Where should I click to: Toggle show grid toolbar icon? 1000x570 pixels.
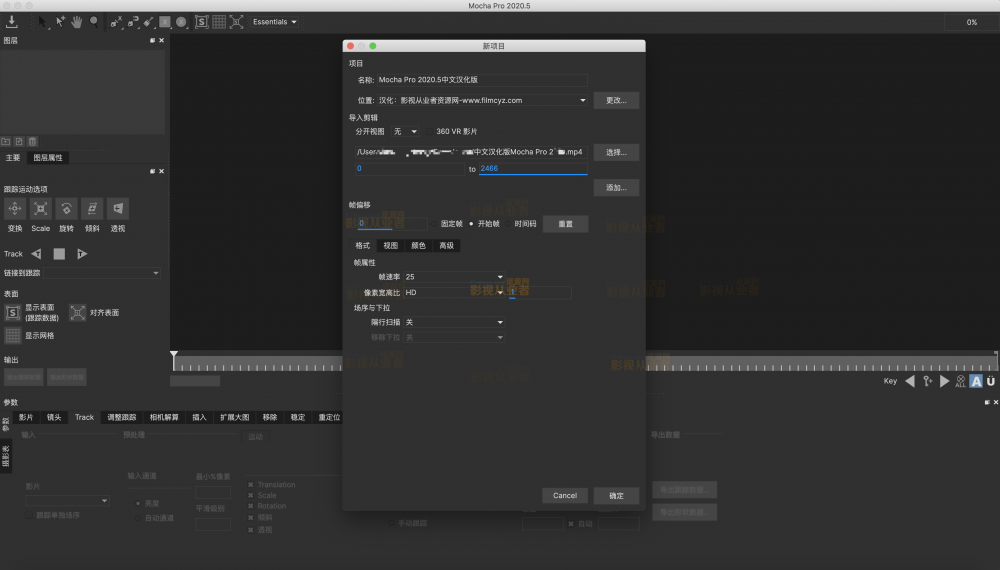coord(219,22)
